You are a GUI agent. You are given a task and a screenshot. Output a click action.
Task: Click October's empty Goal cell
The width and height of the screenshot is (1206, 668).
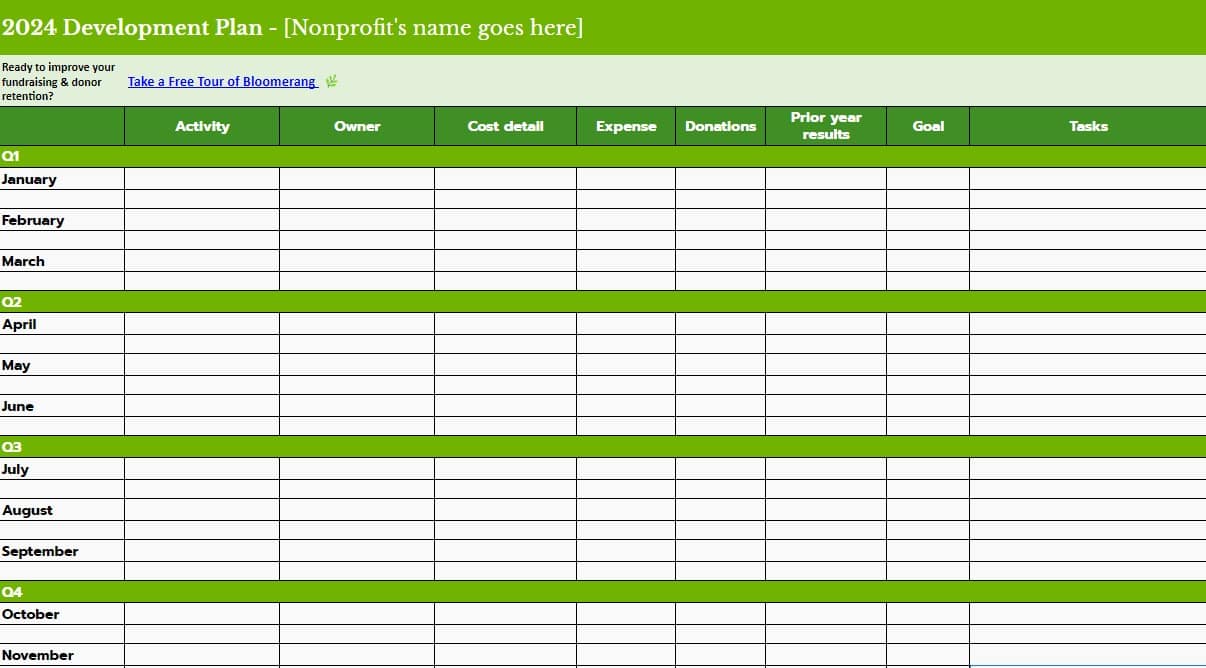928,614
